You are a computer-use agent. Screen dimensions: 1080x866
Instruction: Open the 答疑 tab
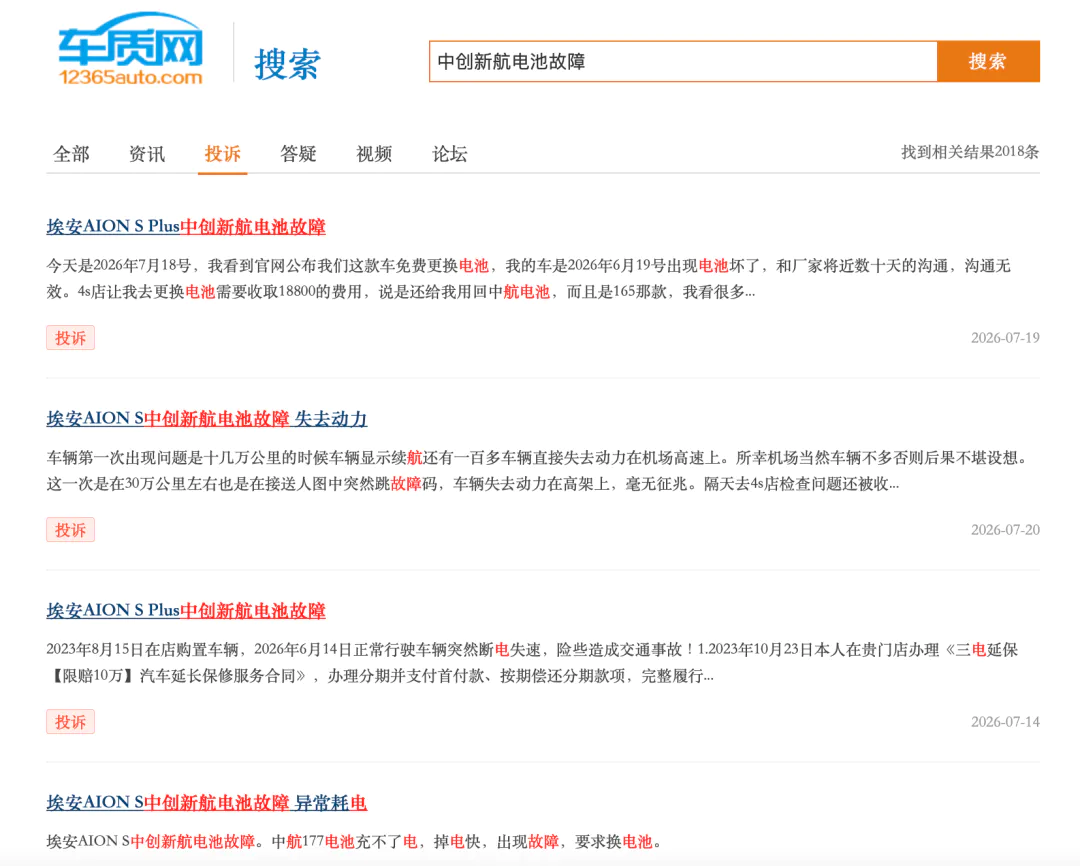pos(298,154)
